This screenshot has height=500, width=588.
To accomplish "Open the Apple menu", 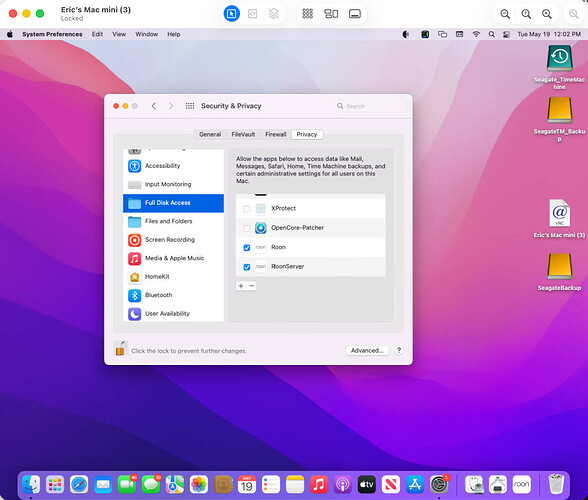I will [x=10, y=34].
